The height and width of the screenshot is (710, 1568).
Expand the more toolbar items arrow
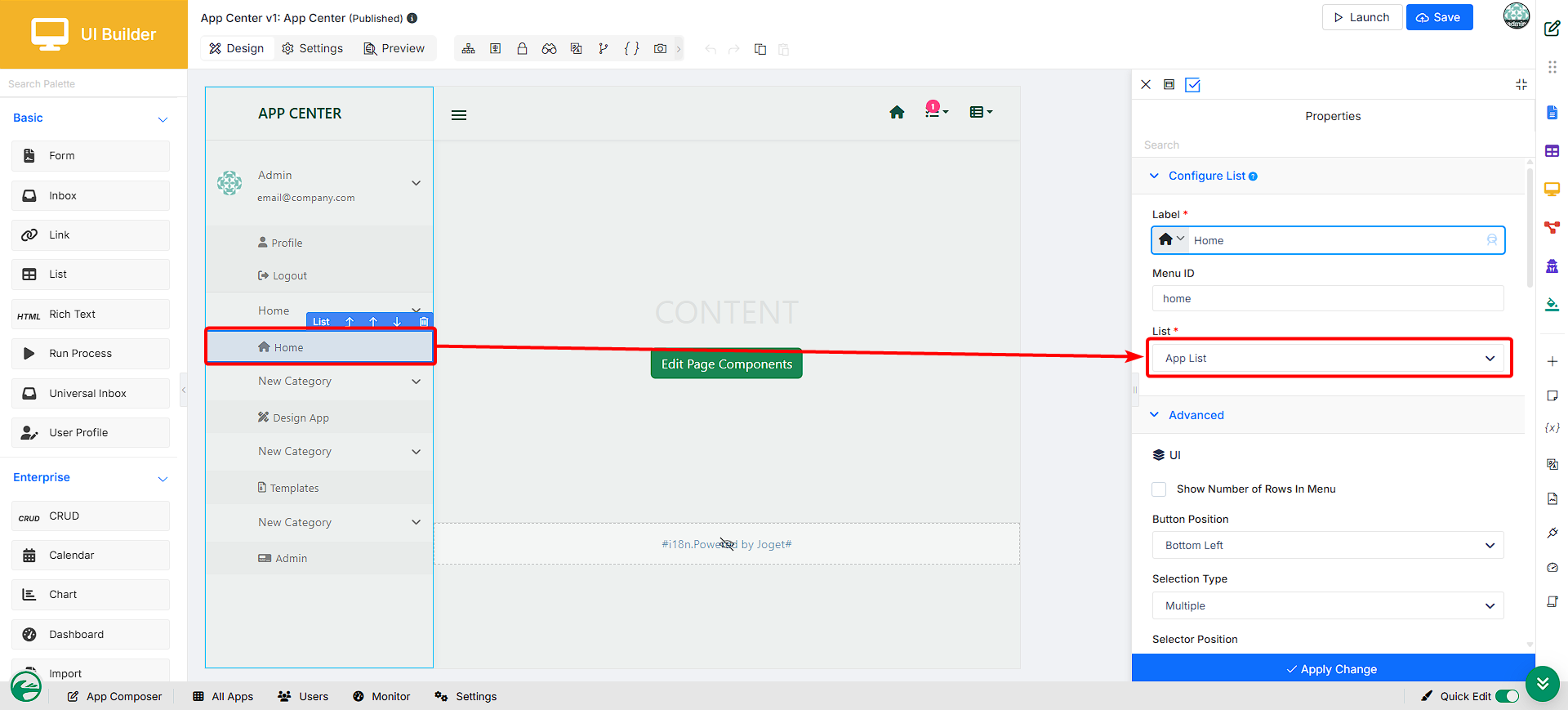coord(678,49)
